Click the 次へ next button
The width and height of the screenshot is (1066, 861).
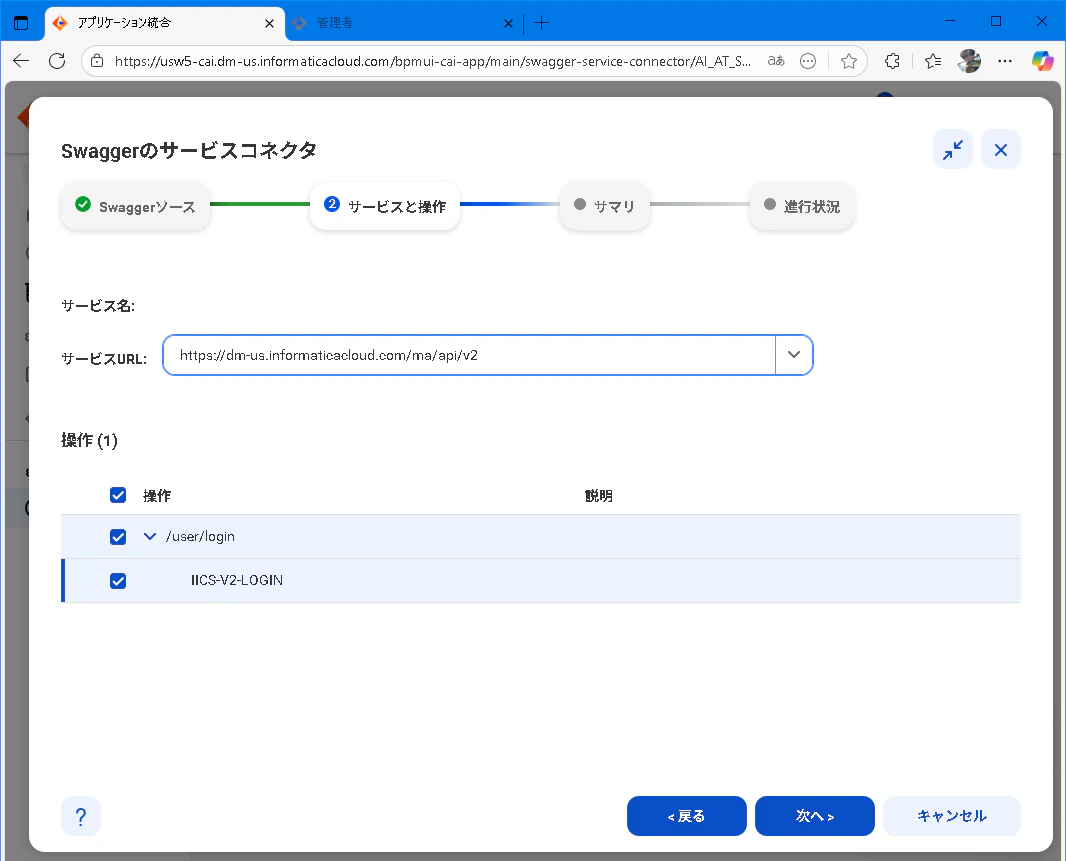click(x=814, y=816)
